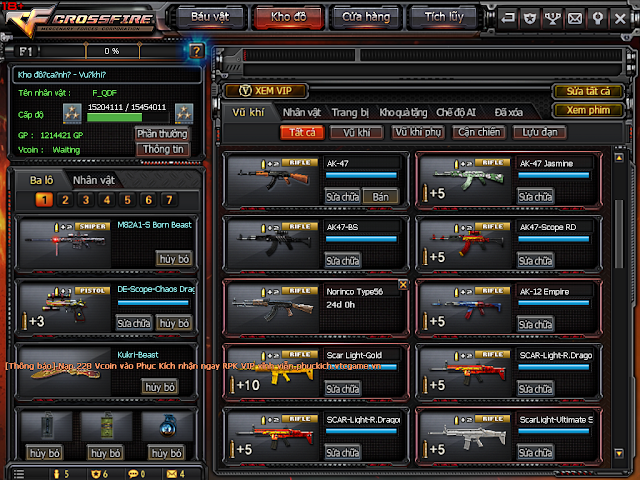Click hủy bỏ for M82A1-S Born Beast

(174, 259)
